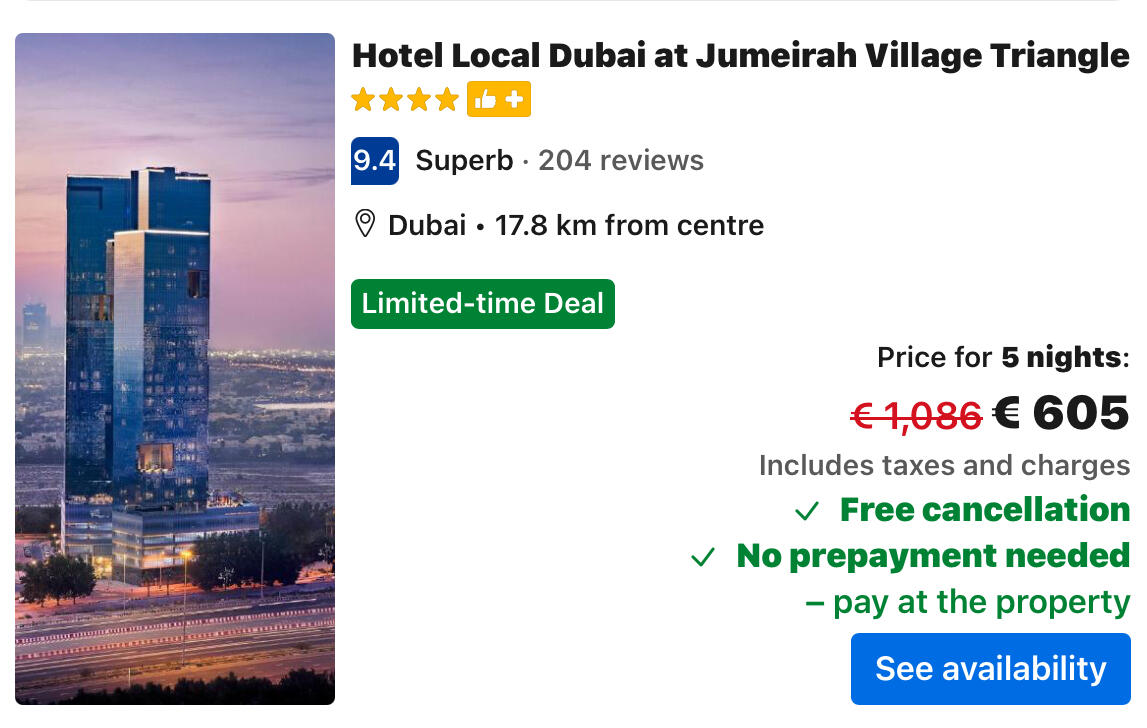Click the No prepayment needed text
The height and width of the screenshot is (728, 1147).
click(933, 556)
